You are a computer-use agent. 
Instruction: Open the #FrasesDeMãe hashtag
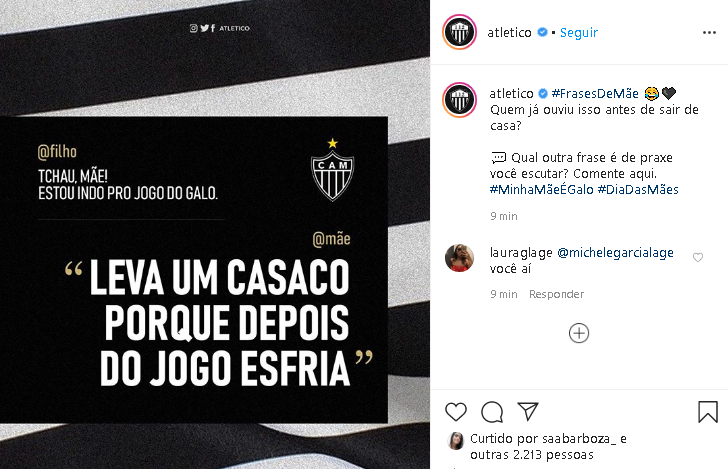(595, 93)
